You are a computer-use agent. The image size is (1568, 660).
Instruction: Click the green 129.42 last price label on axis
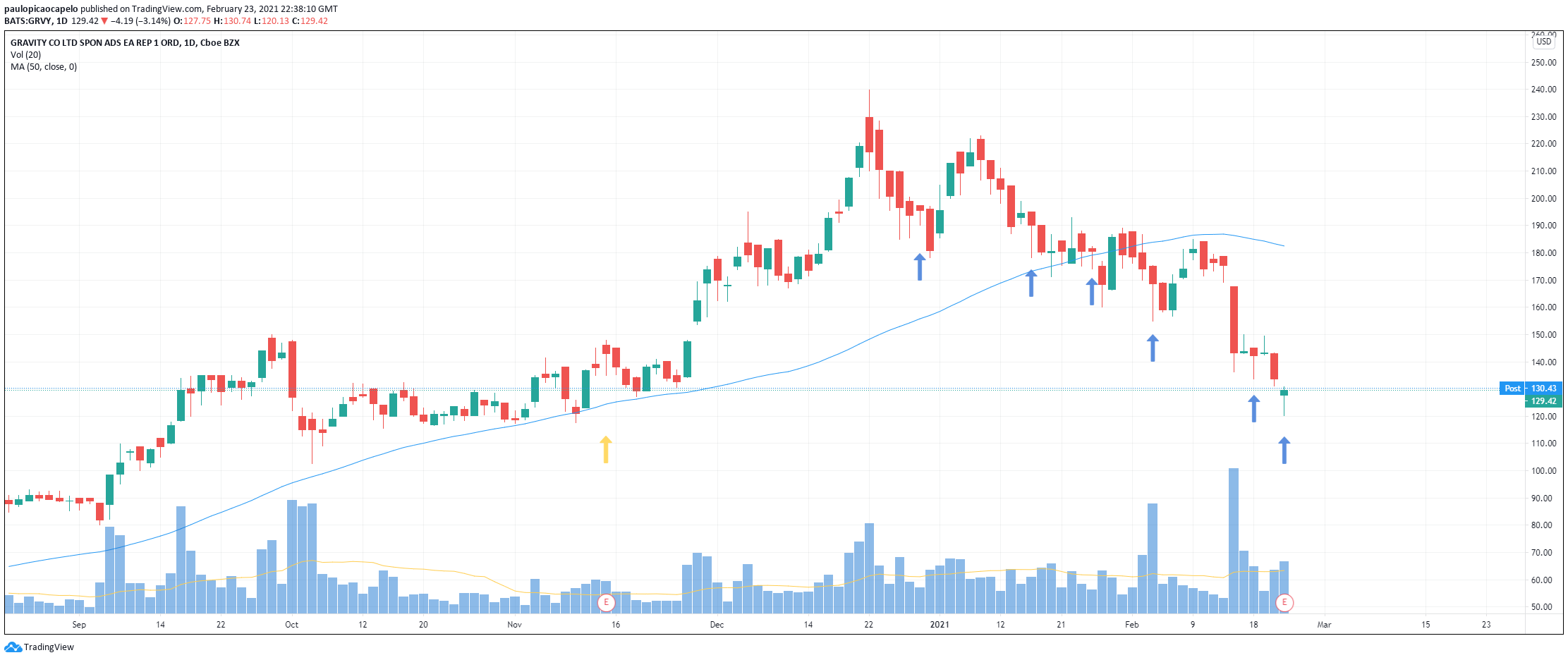click(x=1544, y=401)
